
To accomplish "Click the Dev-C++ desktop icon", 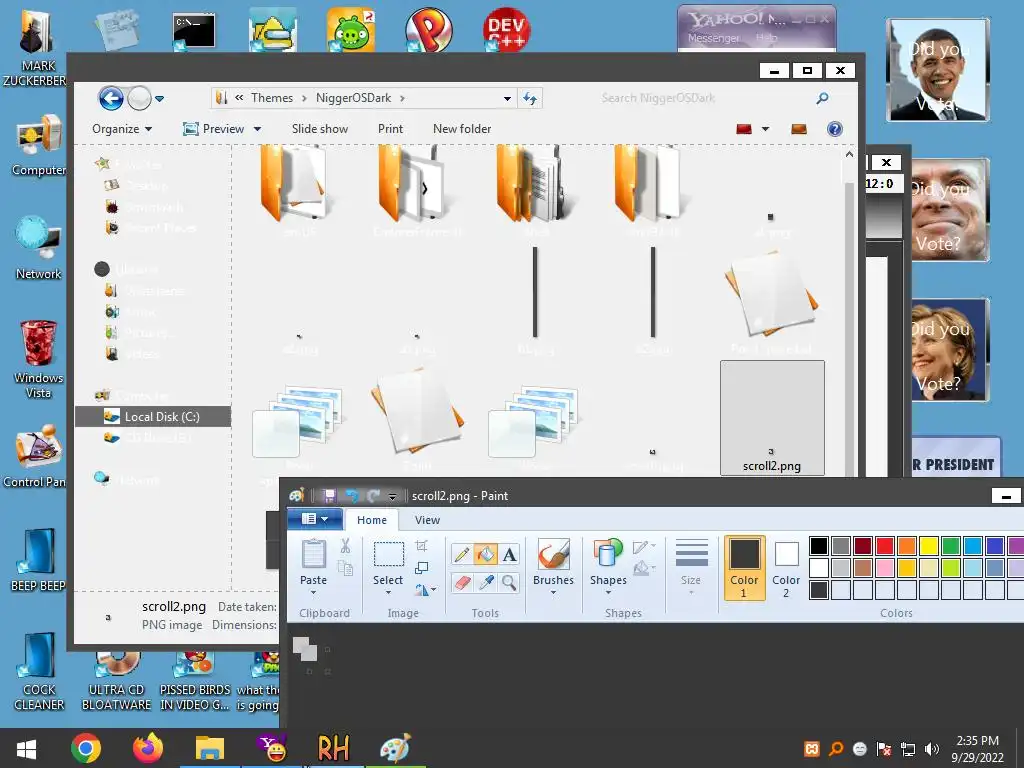I will 506,30.
